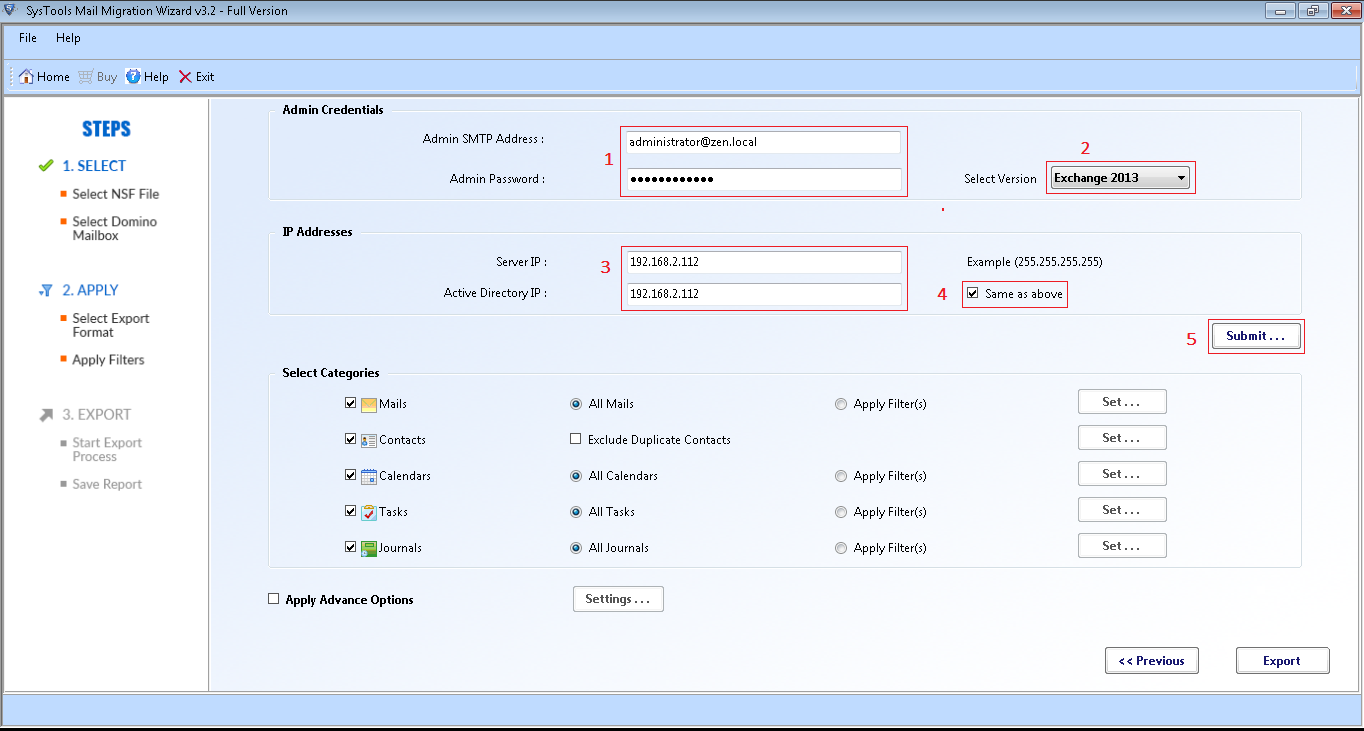Click the Server IP field

[764, 262]
